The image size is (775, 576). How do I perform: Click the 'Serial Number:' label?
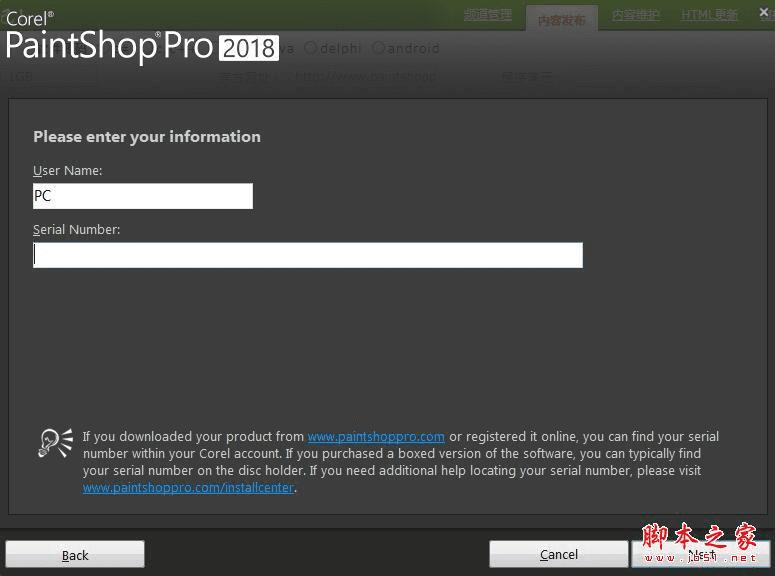77,229
